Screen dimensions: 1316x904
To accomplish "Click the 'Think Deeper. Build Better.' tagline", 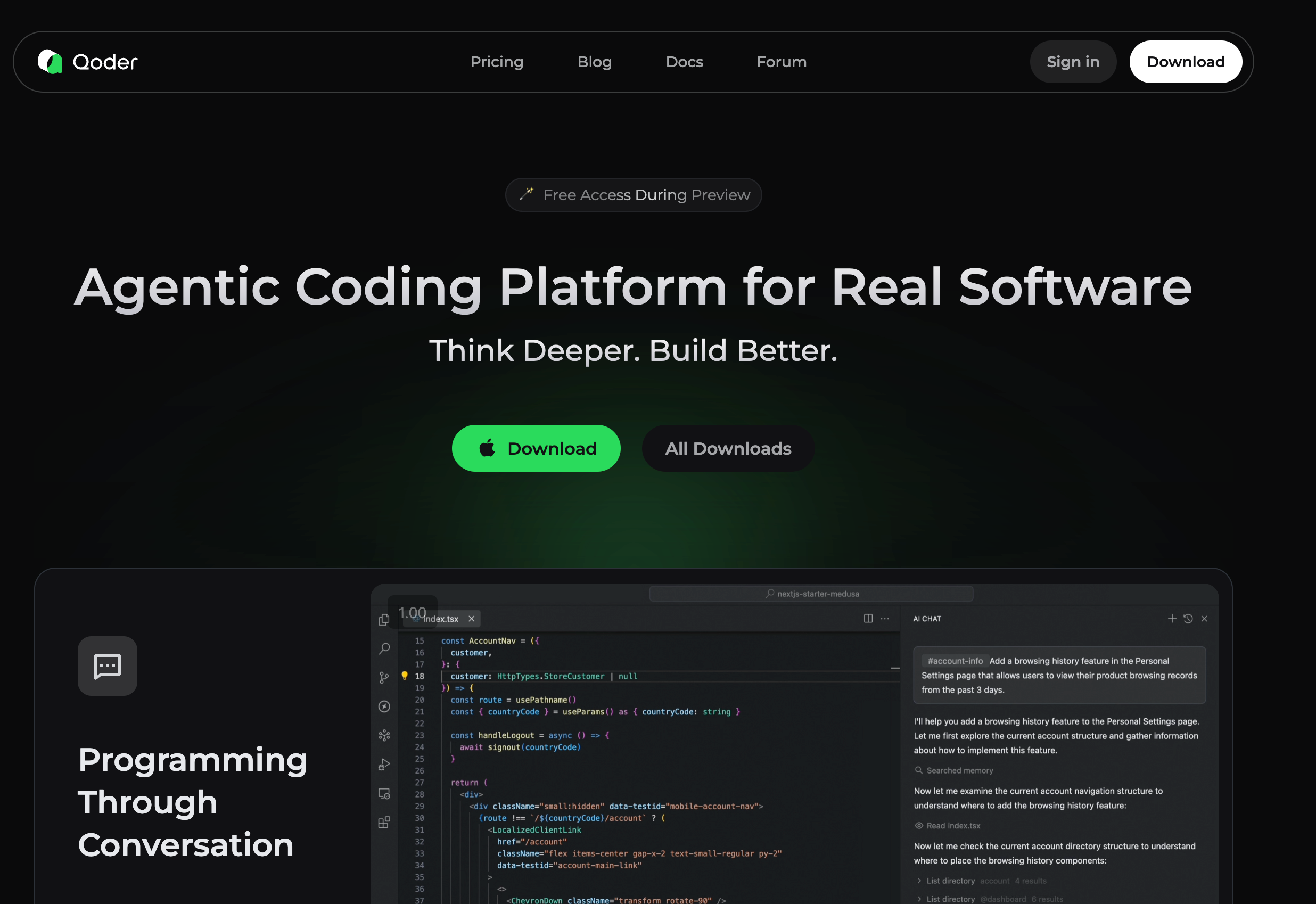I will [633, 350].
